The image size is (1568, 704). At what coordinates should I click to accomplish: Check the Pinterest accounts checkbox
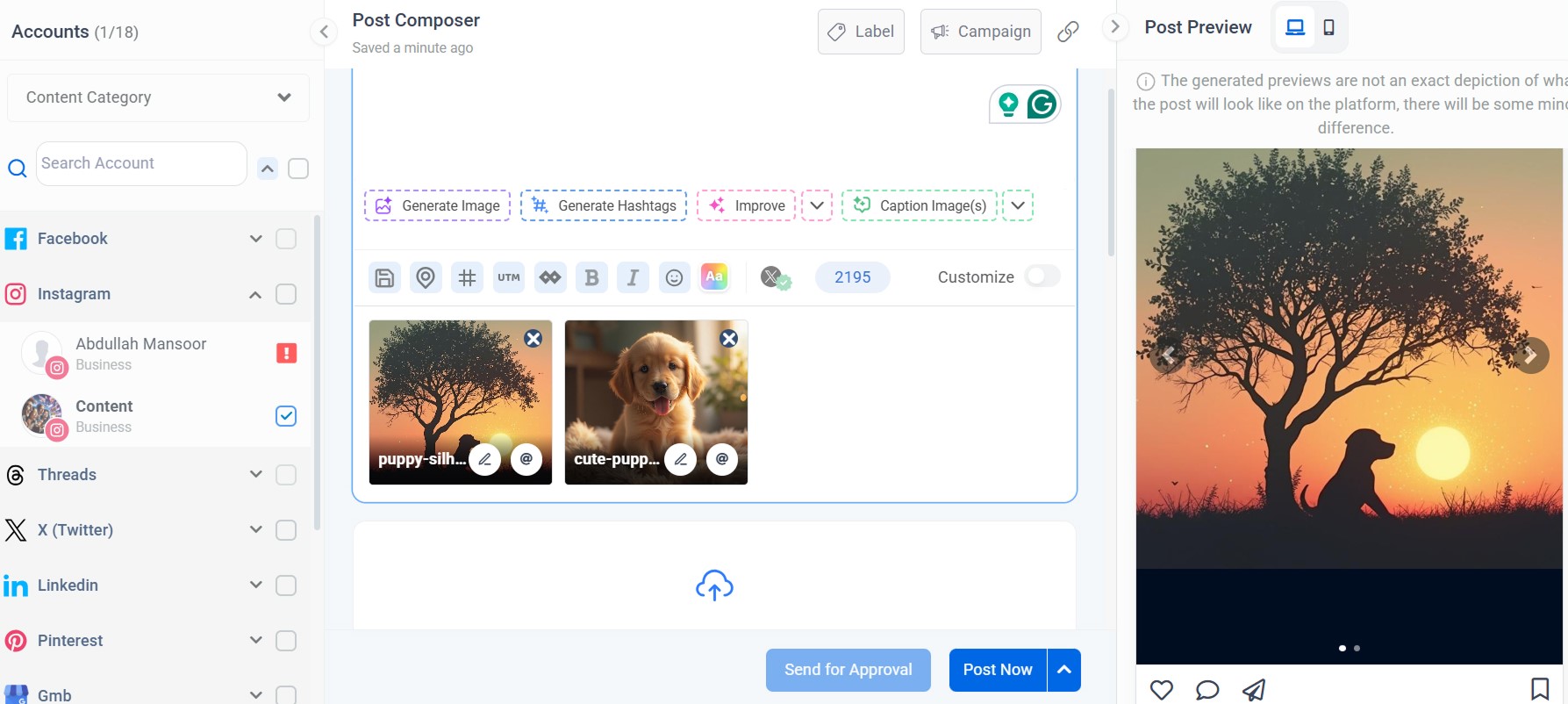pos(286,641)
